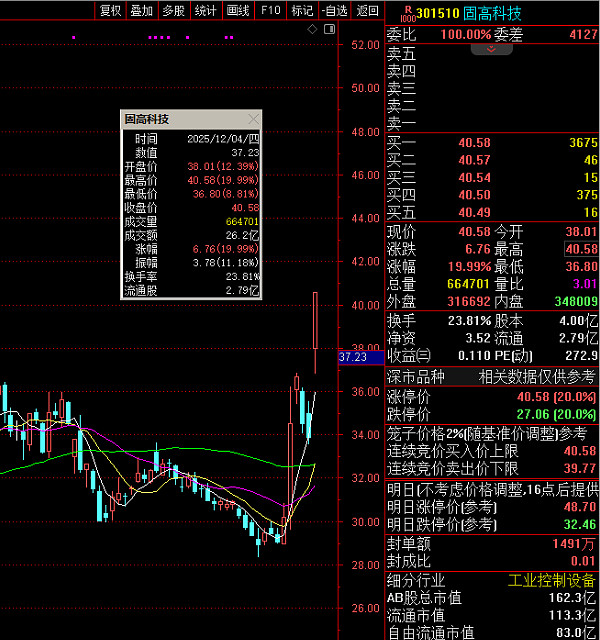Click the 返回 back button
This screenshot has width=600, height=640.
[x=367, y=10]
